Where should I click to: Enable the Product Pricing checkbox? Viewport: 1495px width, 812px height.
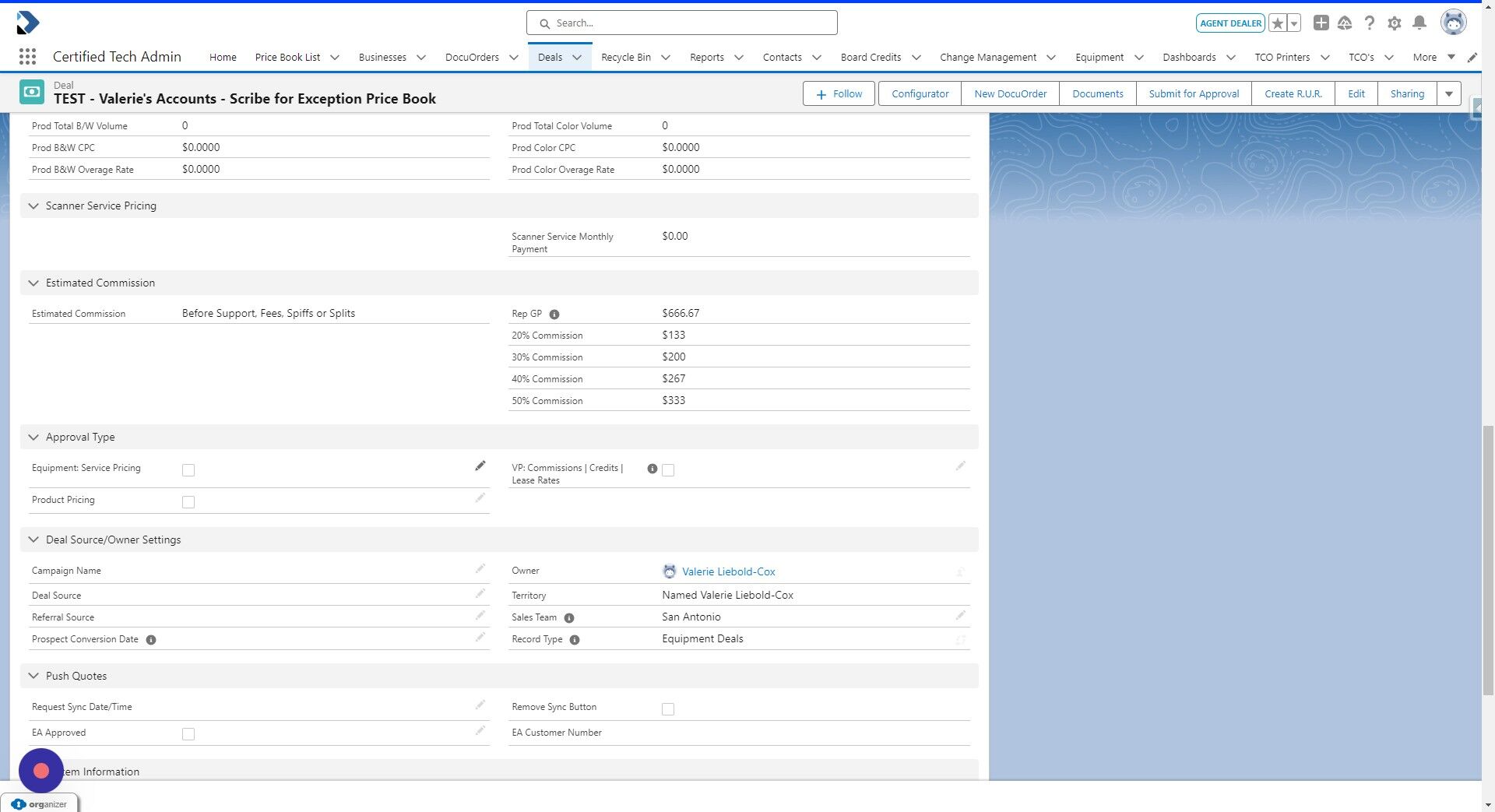pos(188,502)
